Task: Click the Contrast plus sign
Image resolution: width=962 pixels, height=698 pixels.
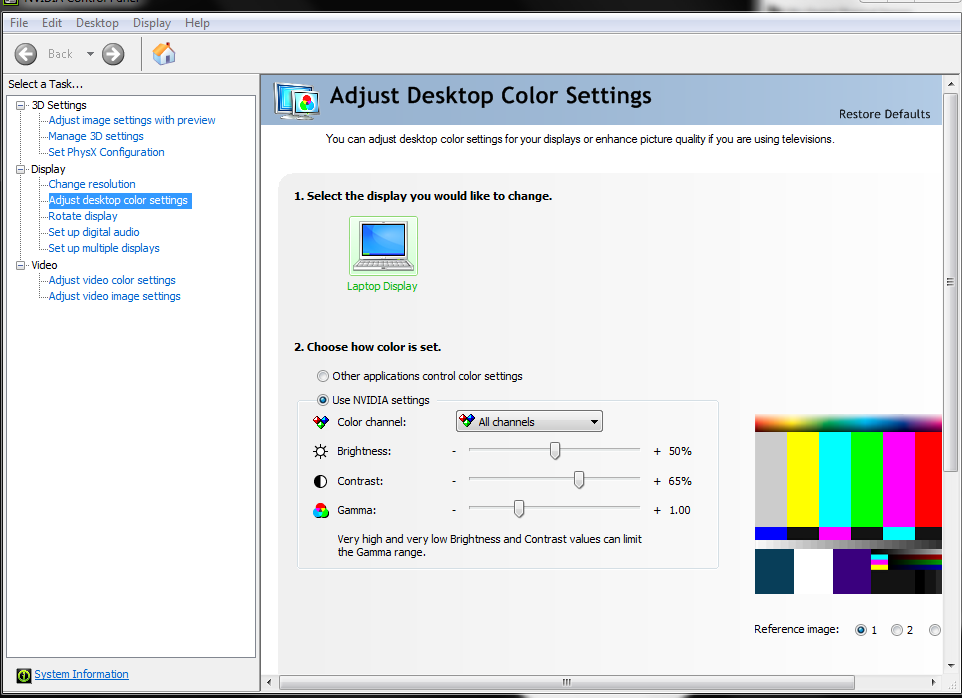Action: (x=657, y=481)
